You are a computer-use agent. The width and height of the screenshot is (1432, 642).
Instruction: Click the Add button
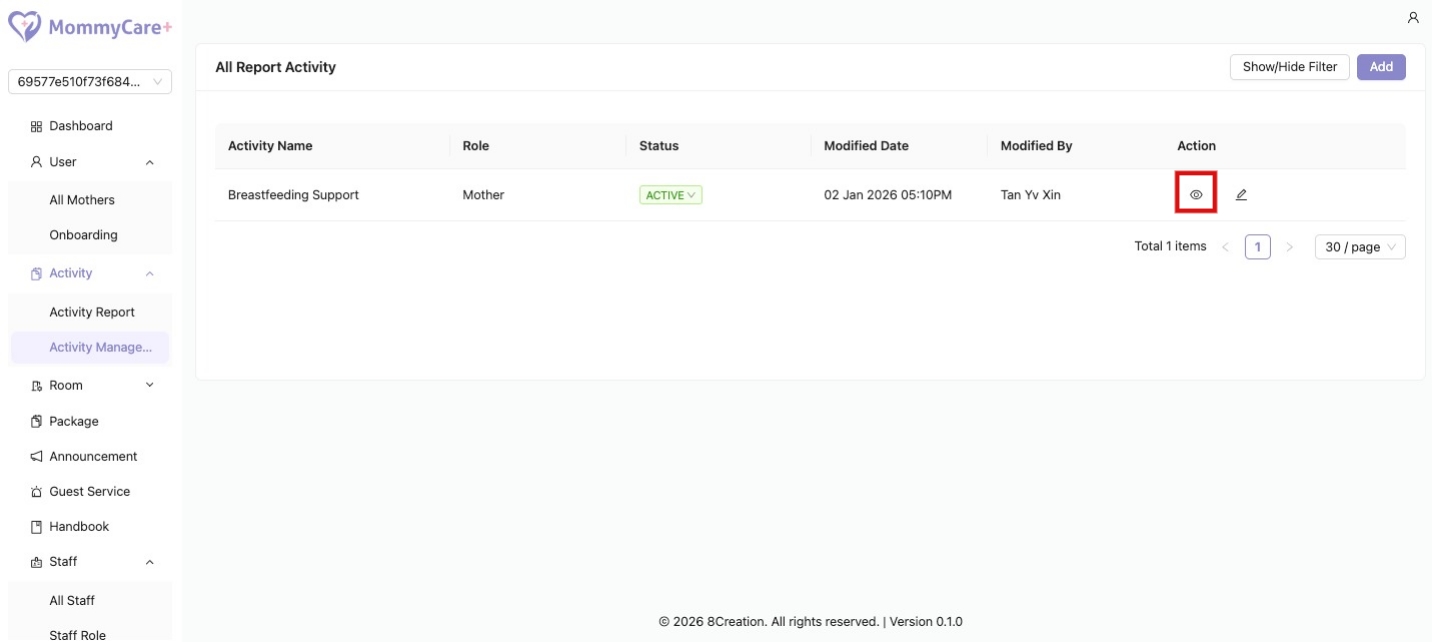pyautogui.click(x=1381, y=66)
